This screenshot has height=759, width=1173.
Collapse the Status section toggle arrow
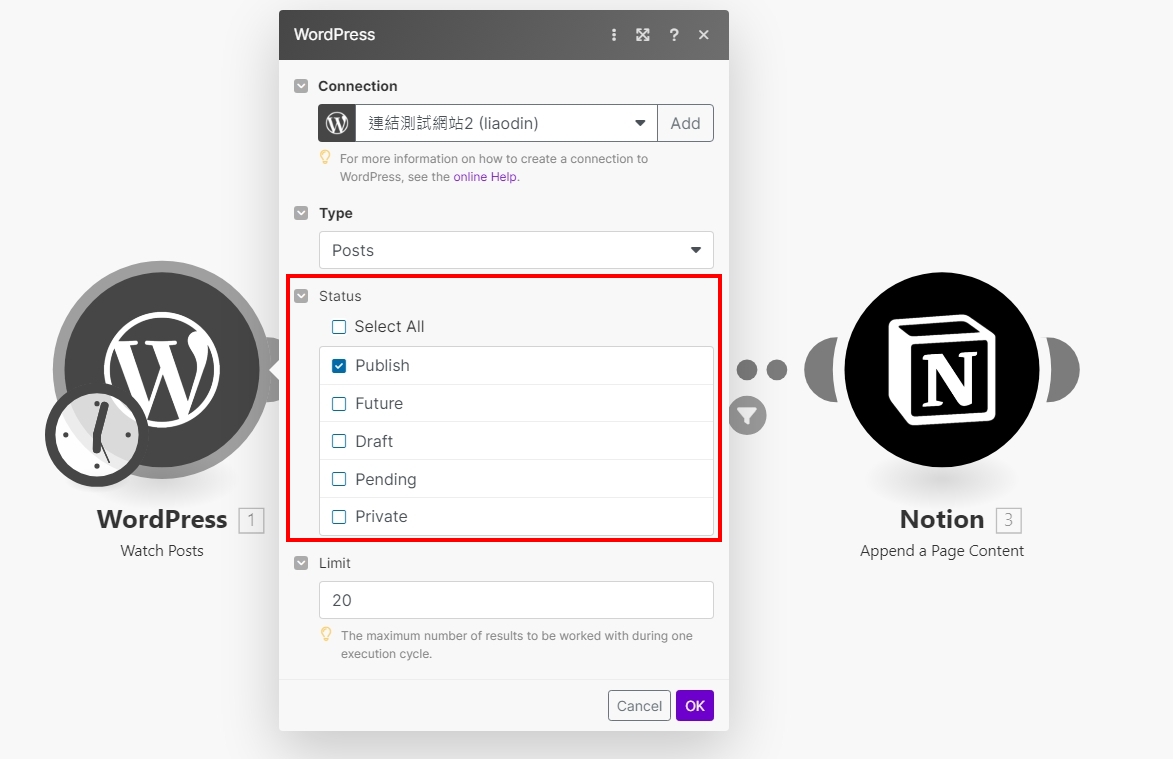(x=301, y=296)
